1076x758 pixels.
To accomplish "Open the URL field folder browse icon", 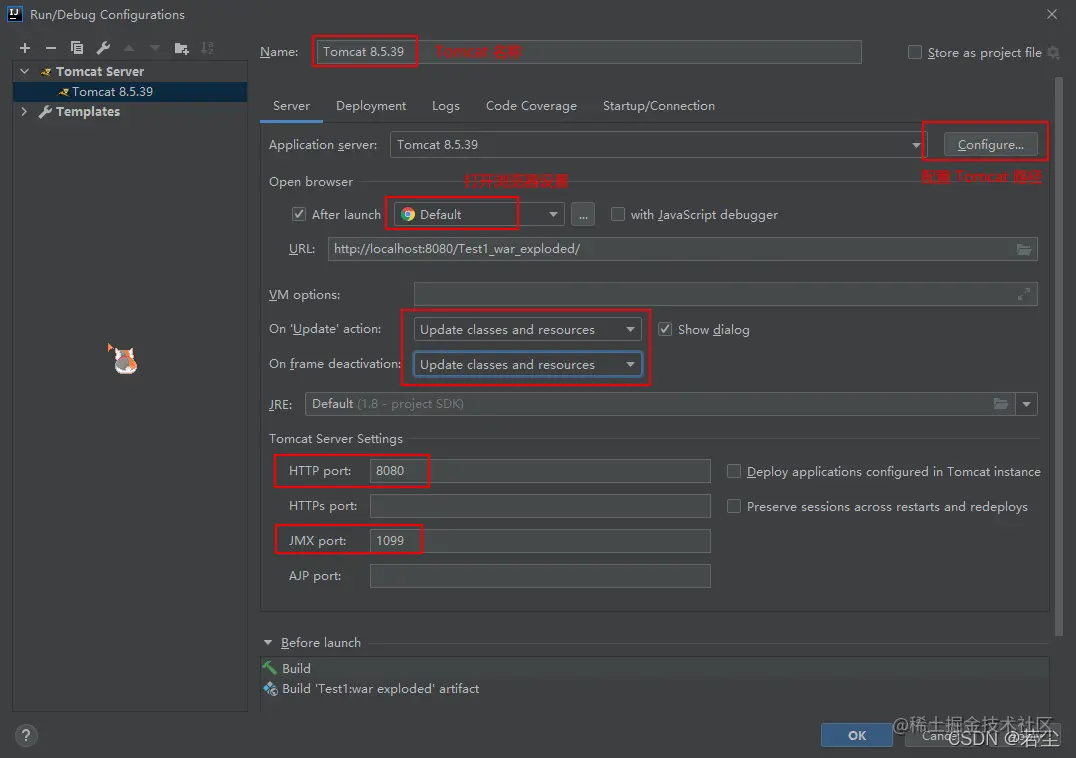I will [x=1024, y=248].
